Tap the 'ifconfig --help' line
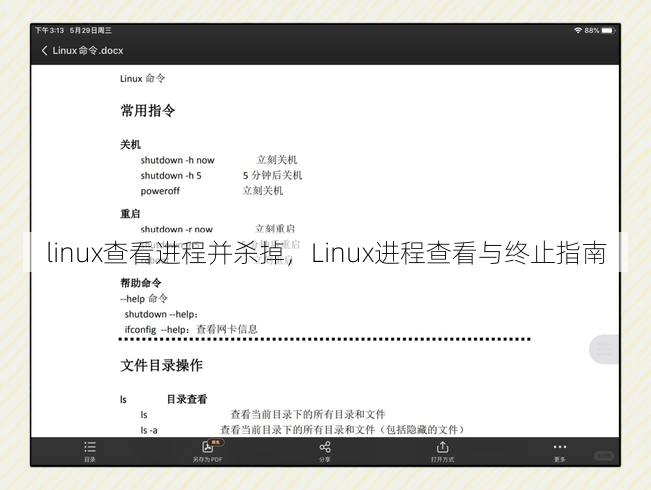This screenshot has width=651, height=490. 191,330
